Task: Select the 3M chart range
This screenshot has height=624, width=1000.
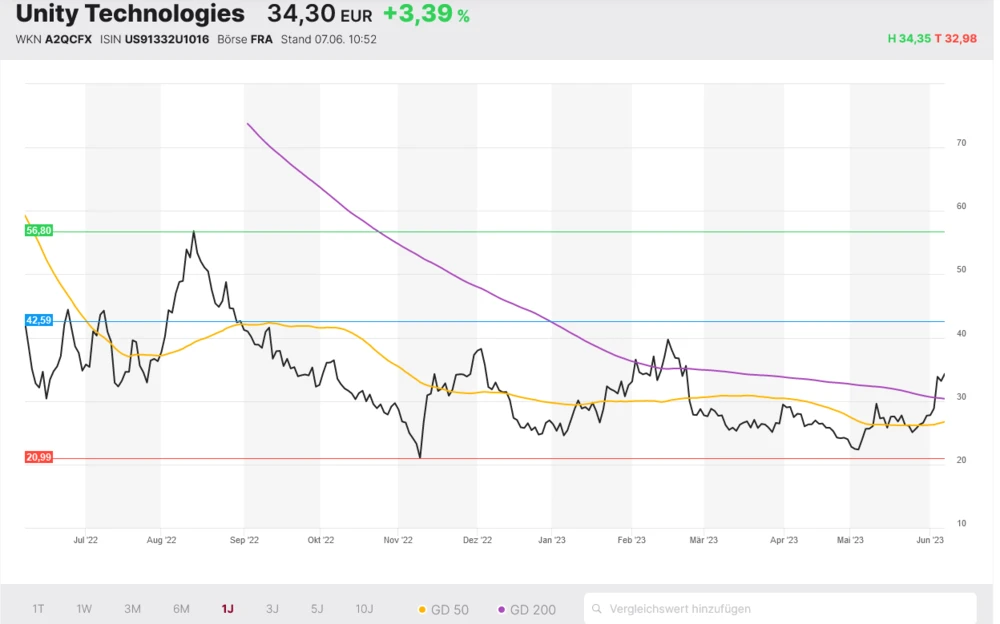Action: tap(132, 608)
